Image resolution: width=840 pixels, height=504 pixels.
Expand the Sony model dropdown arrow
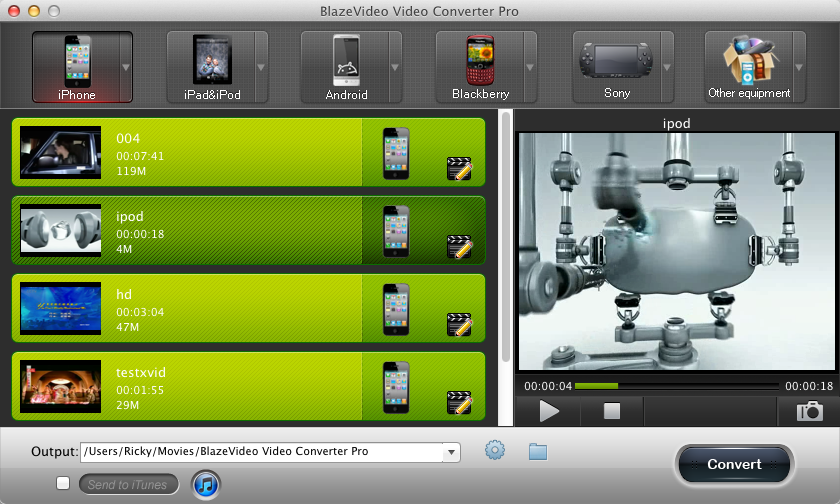pos(667,67)
